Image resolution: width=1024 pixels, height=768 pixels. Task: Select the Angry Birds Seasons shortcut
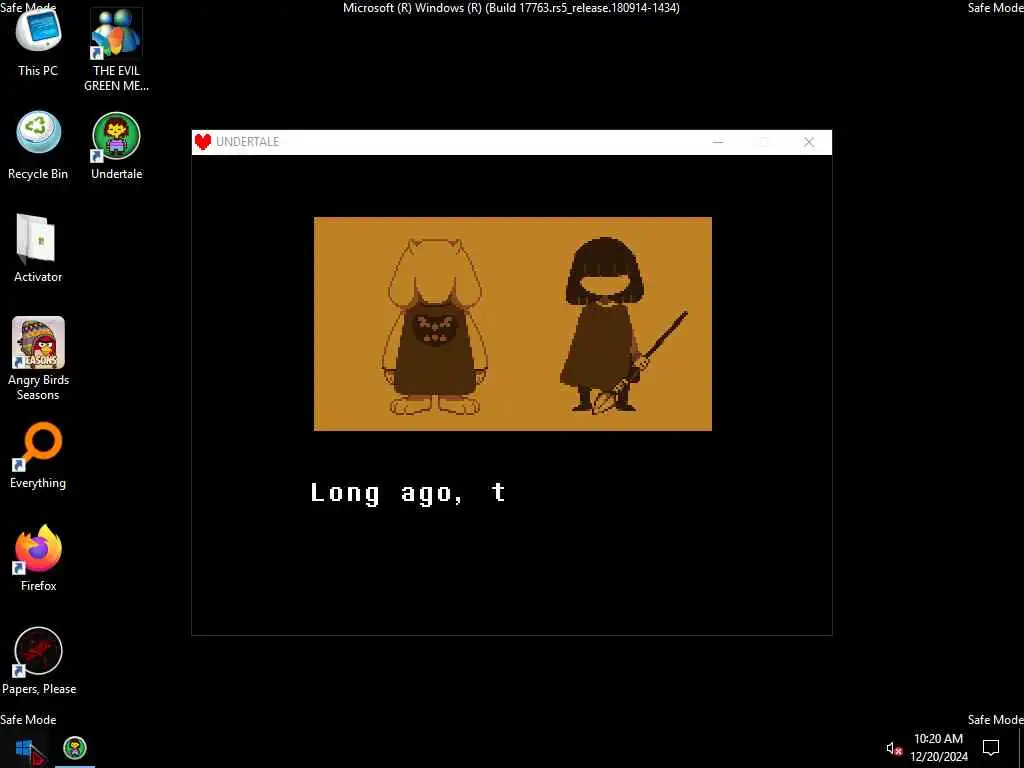[38, 359]
